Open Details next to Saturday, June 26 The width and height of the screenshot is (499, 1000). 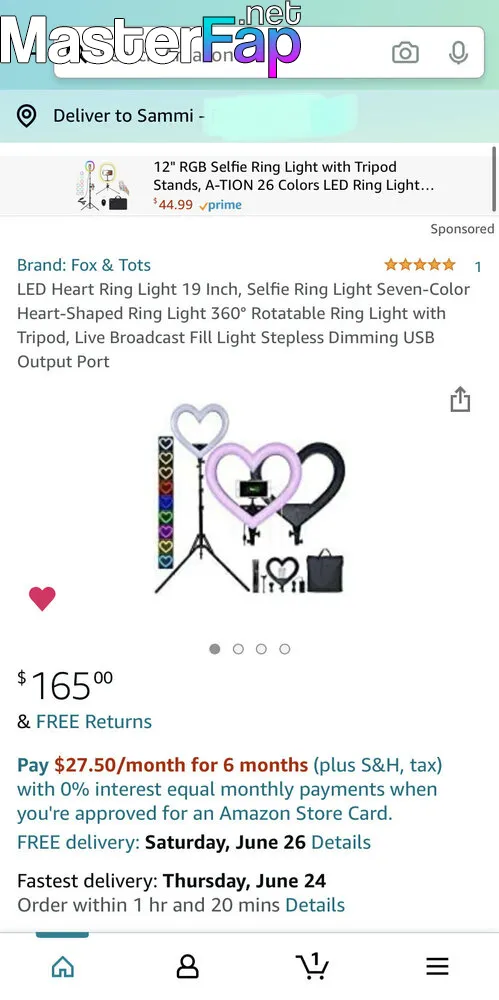pyautogui.click(x=341, y=842)
